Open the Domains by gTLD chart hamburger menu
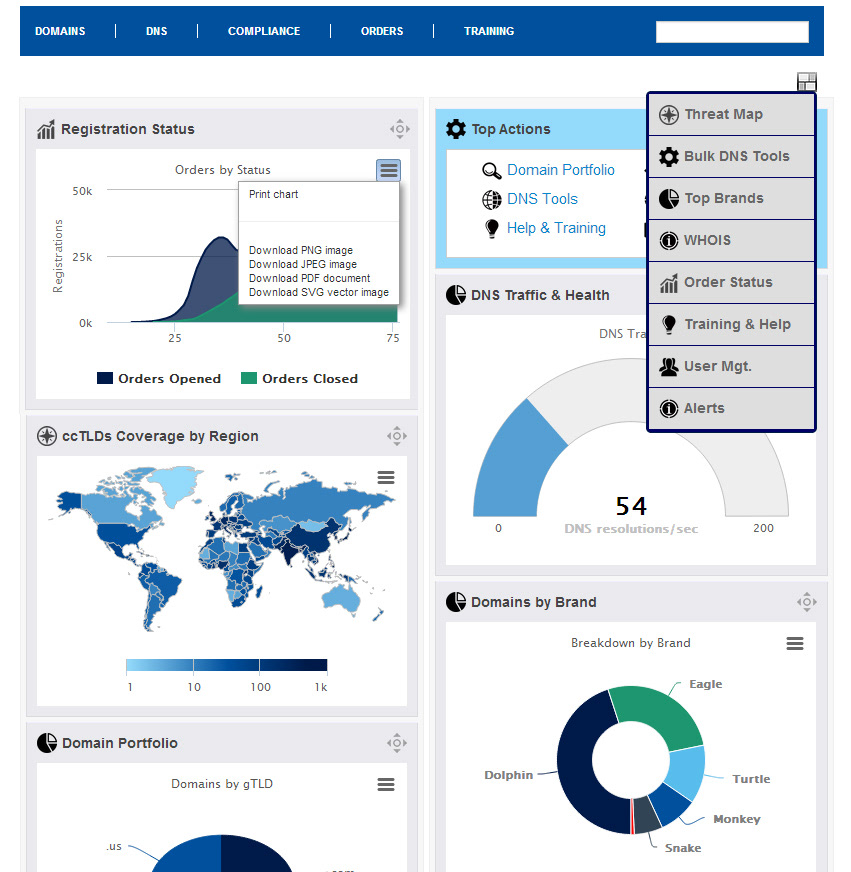The image size is (851, 872). point(385,785)
